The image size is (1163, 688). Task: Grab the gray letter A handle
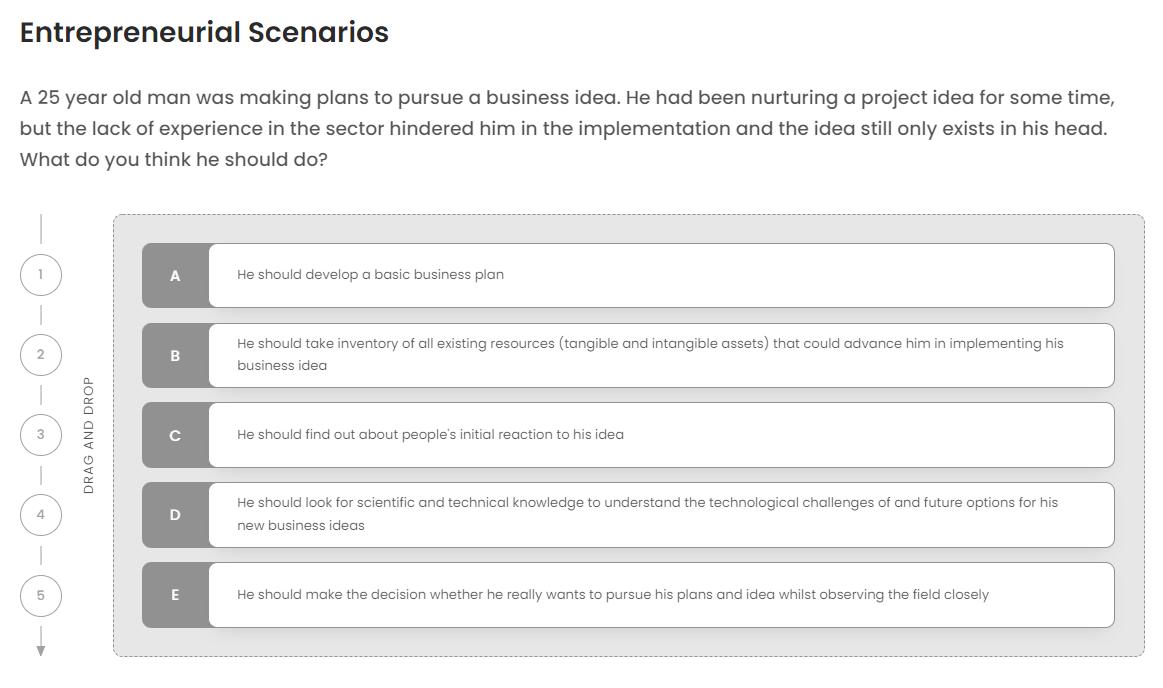176,276
